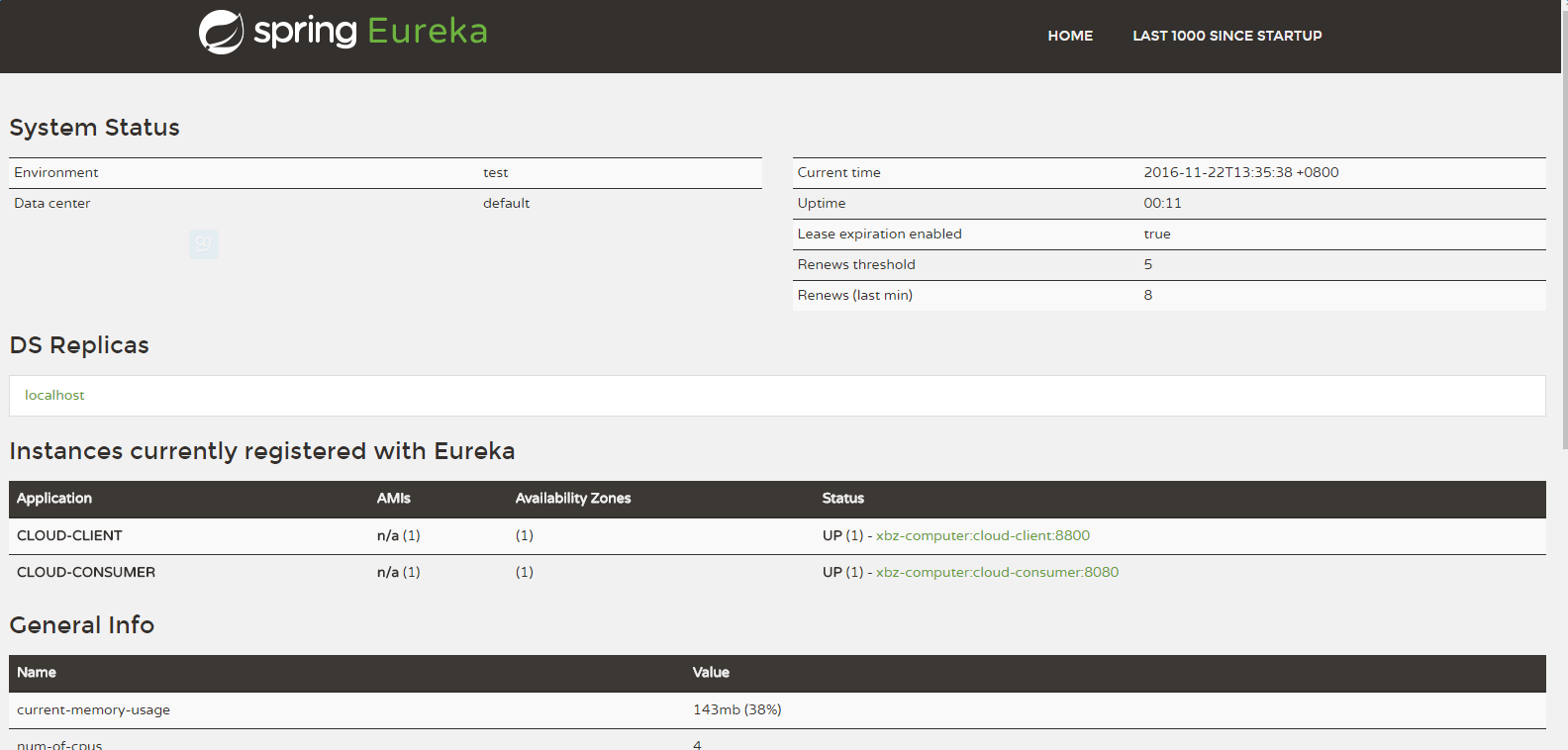
Task: Click the Environment label
Action: (x=56, y=172)
